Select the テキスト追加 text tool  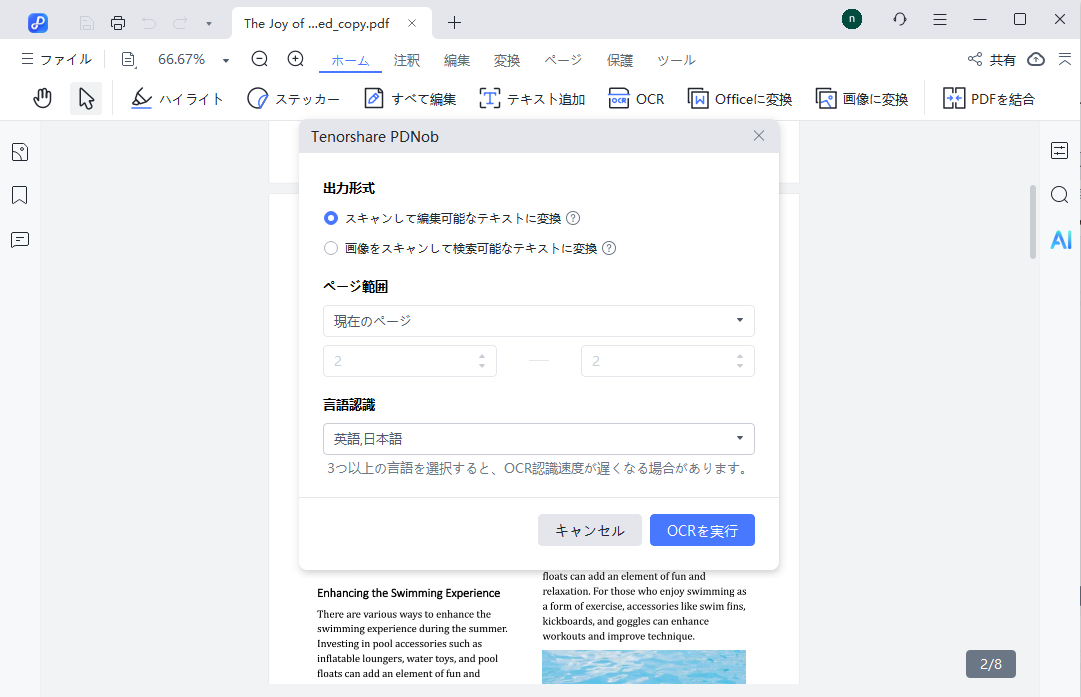click(x=531, y=98)
